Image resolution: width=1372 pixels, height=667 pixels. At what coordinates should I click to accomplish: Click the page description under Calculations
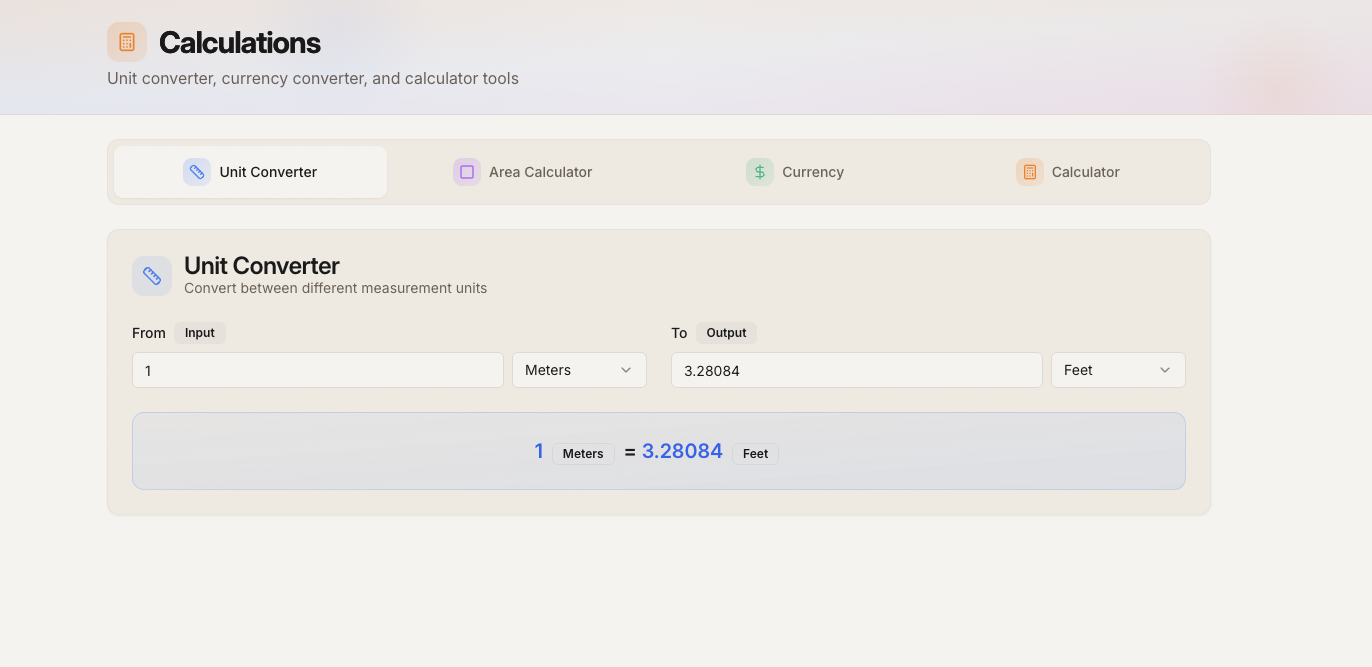coord(313,78)
